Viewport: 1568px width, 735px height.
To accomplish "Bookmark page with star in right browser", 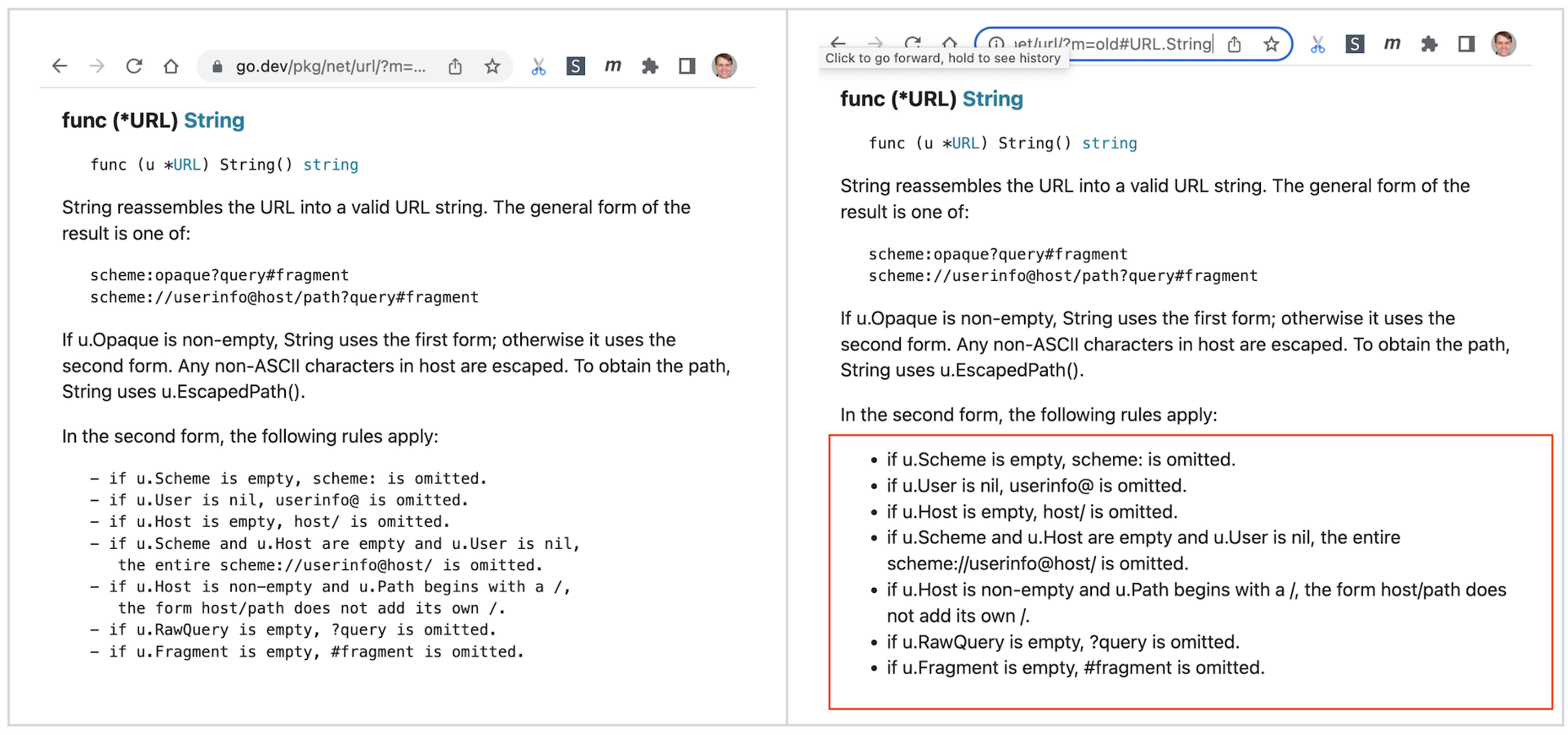I will pos(1271,44).
